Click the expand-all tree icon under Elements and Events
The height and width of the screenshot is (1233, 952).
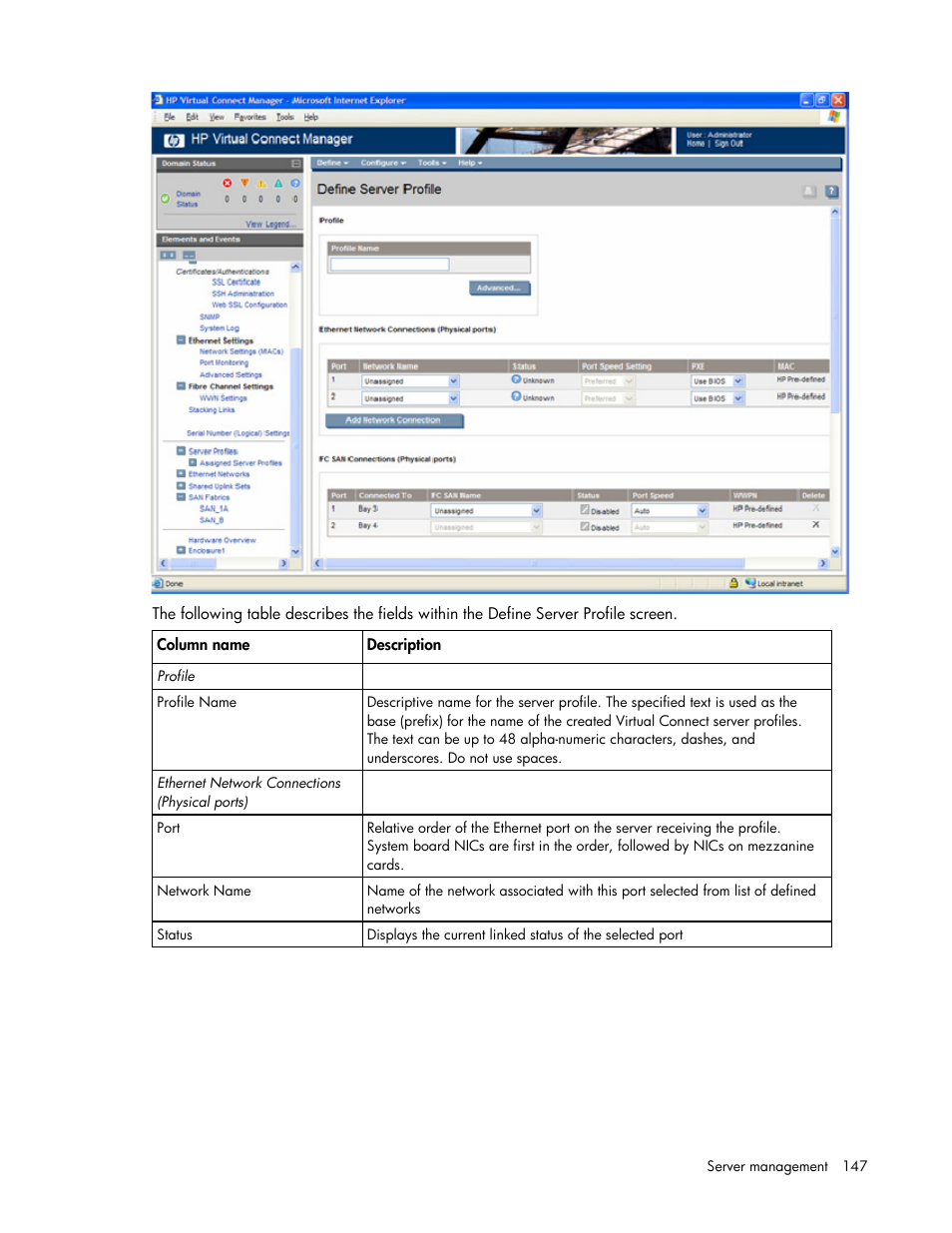coord(169,256)
